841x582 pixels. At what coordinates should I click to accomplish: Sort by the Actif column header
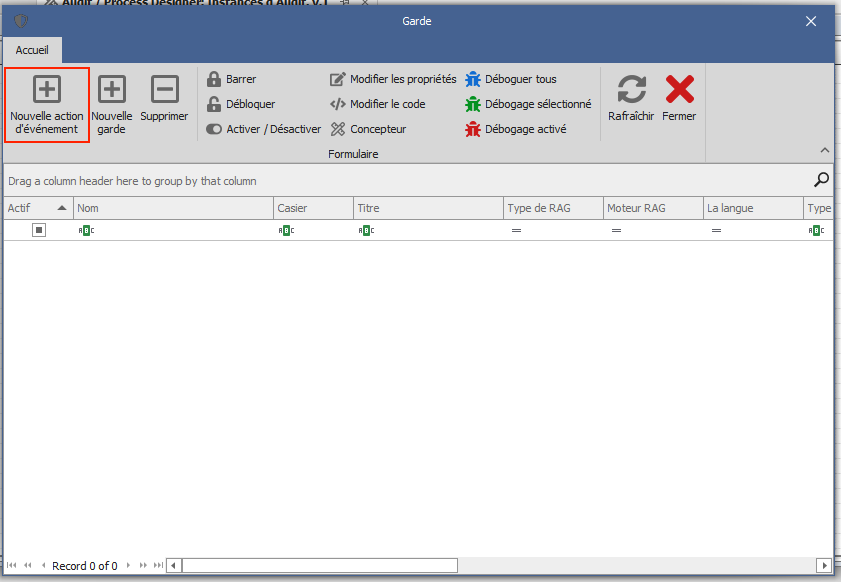[38, 208]
